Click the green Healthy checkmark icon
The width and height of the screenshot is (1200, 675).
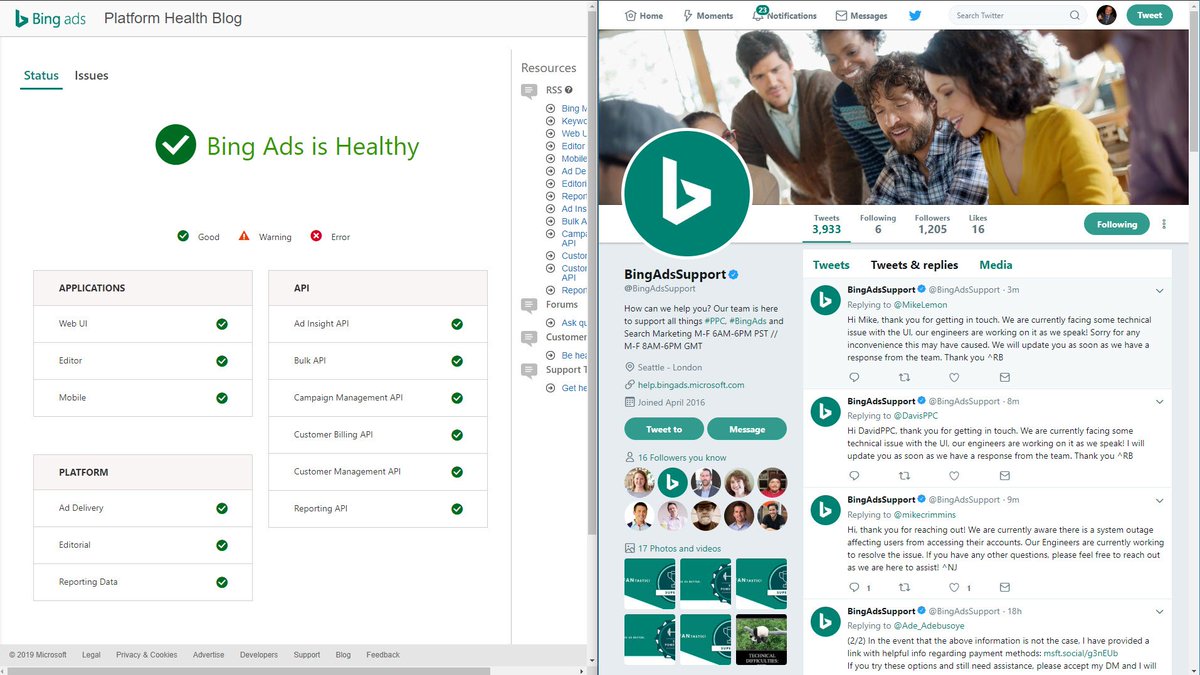[176, 145]
